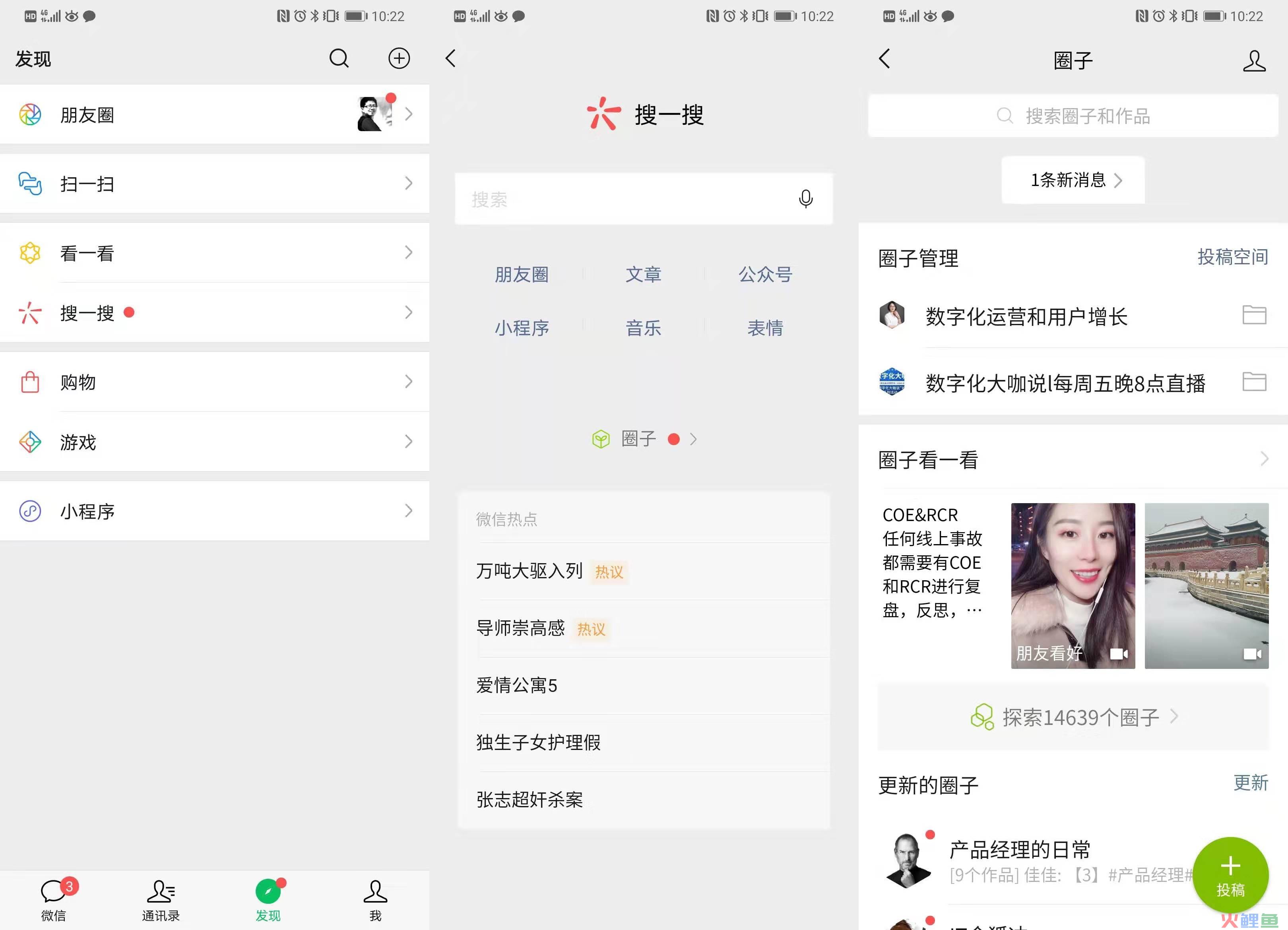Switch to the 通讯录 tab
Screen dimensions: 1288x930
161,901
